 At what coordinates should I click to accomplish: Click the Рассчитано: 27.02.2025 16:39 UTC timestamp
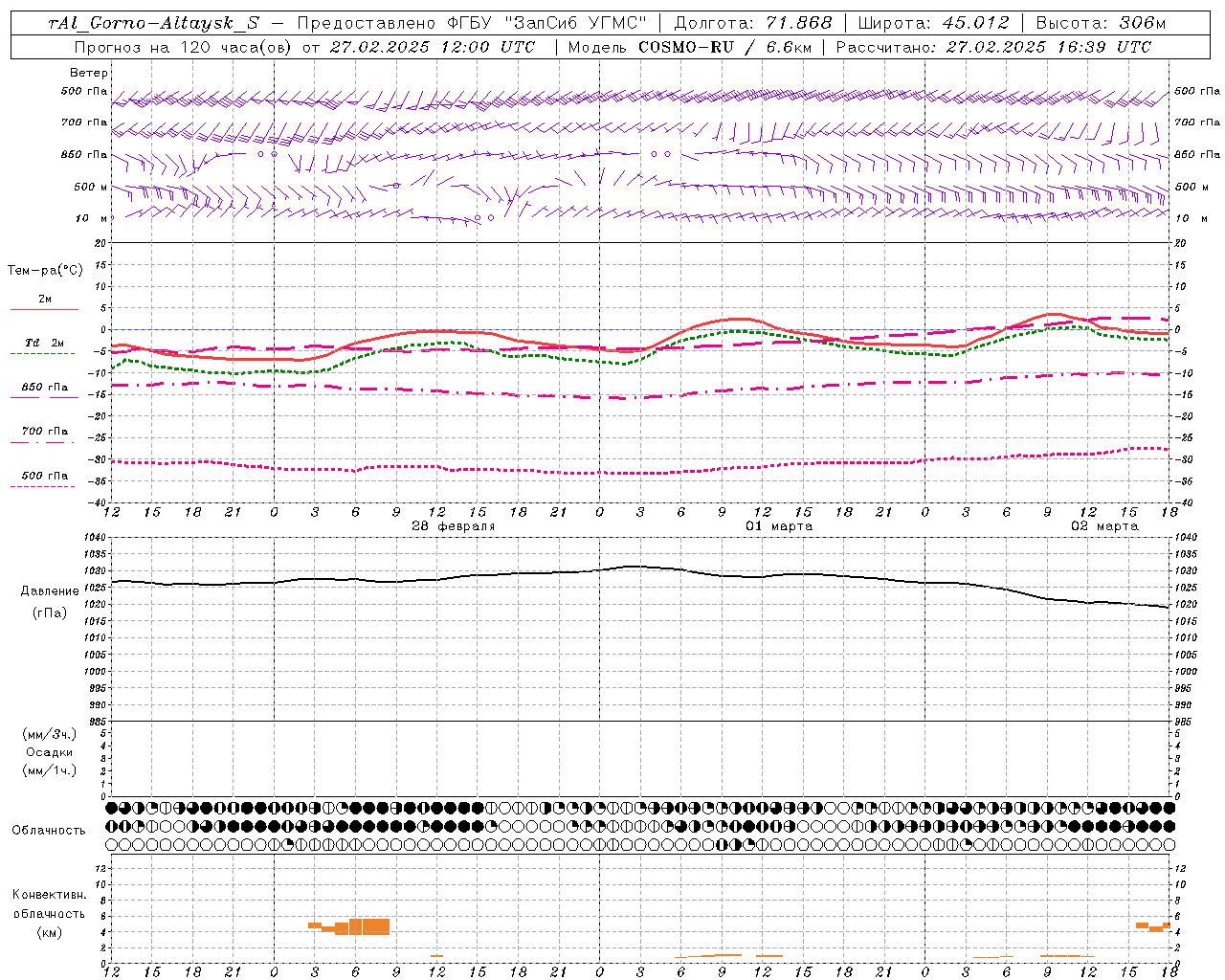tap(993, 47)
